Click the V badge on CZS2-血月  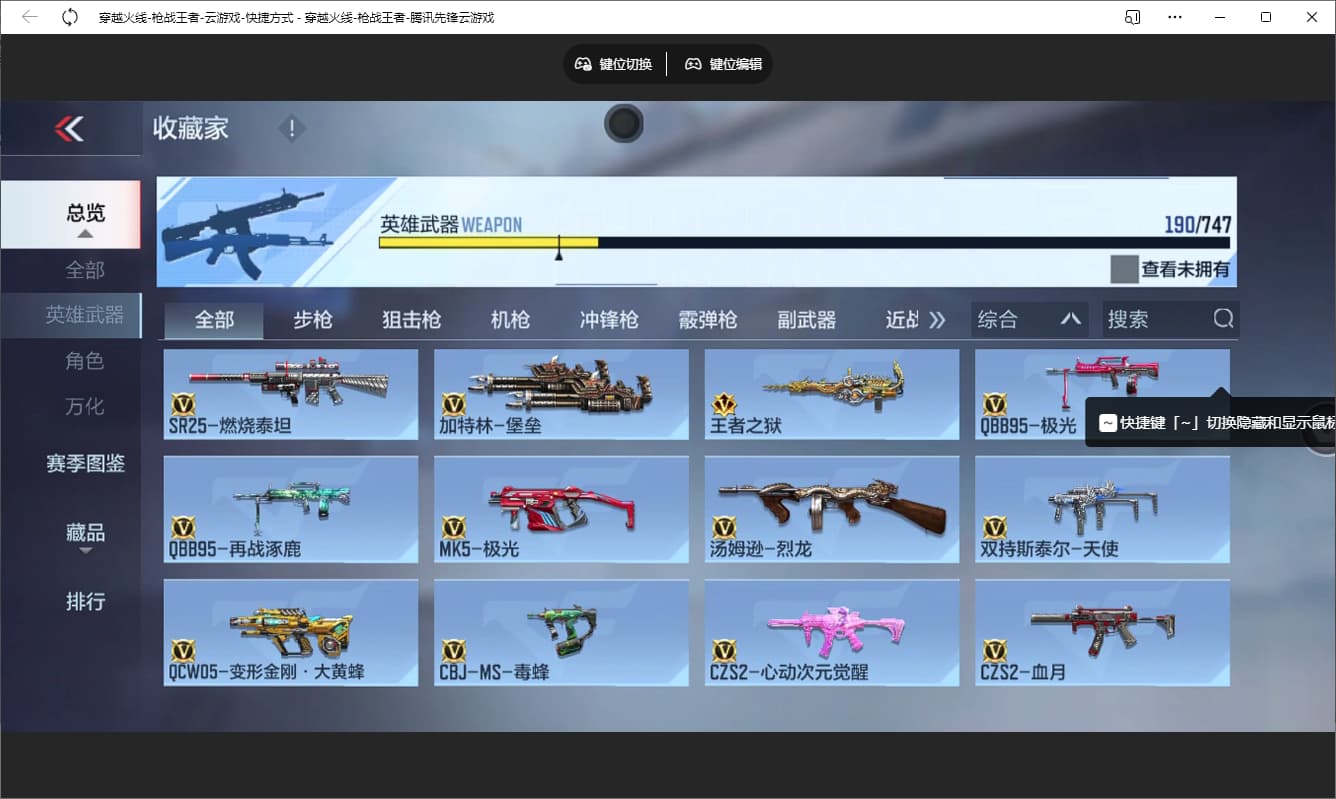pyautogui.click(x=994, y=651)
